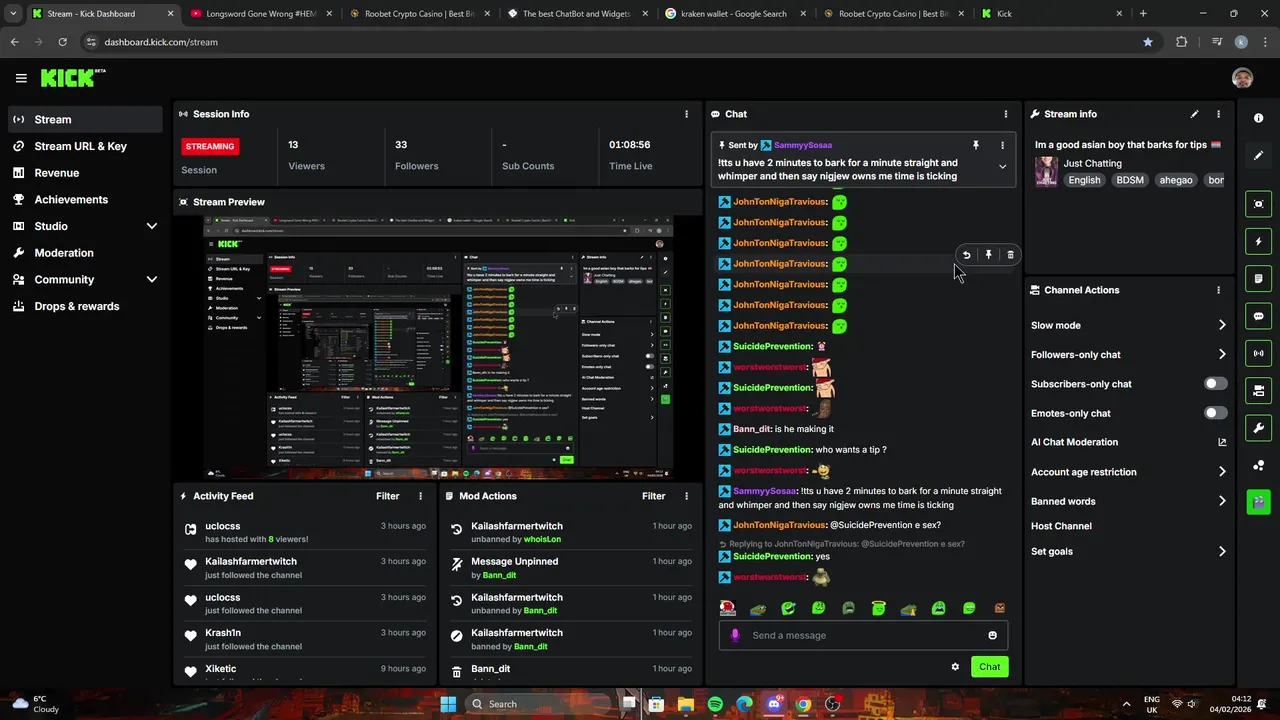Screen dimensions: 1280x720
Task: Click the green Chat send button
Action: (989, 667)
